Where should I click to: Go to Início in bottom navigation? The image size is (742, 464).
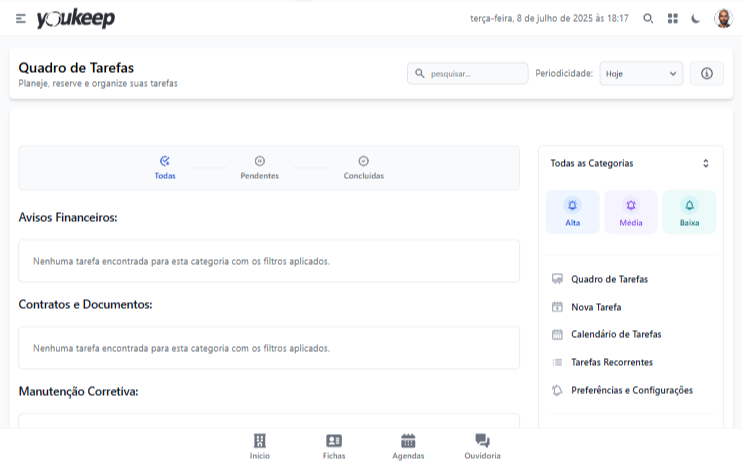click(259, 446)
